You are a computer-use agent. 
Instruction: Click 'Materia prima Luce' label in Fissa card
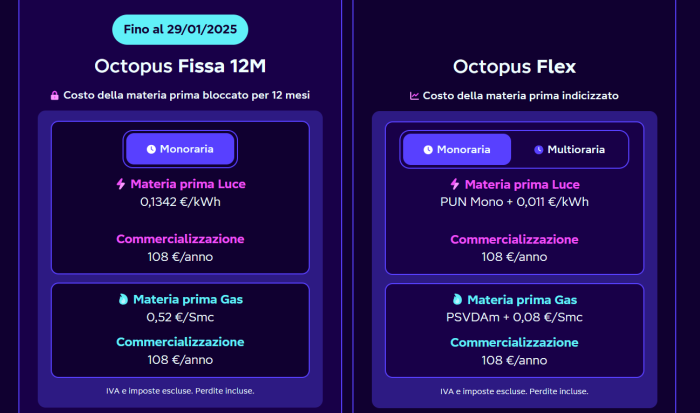[x=188, y=184]
